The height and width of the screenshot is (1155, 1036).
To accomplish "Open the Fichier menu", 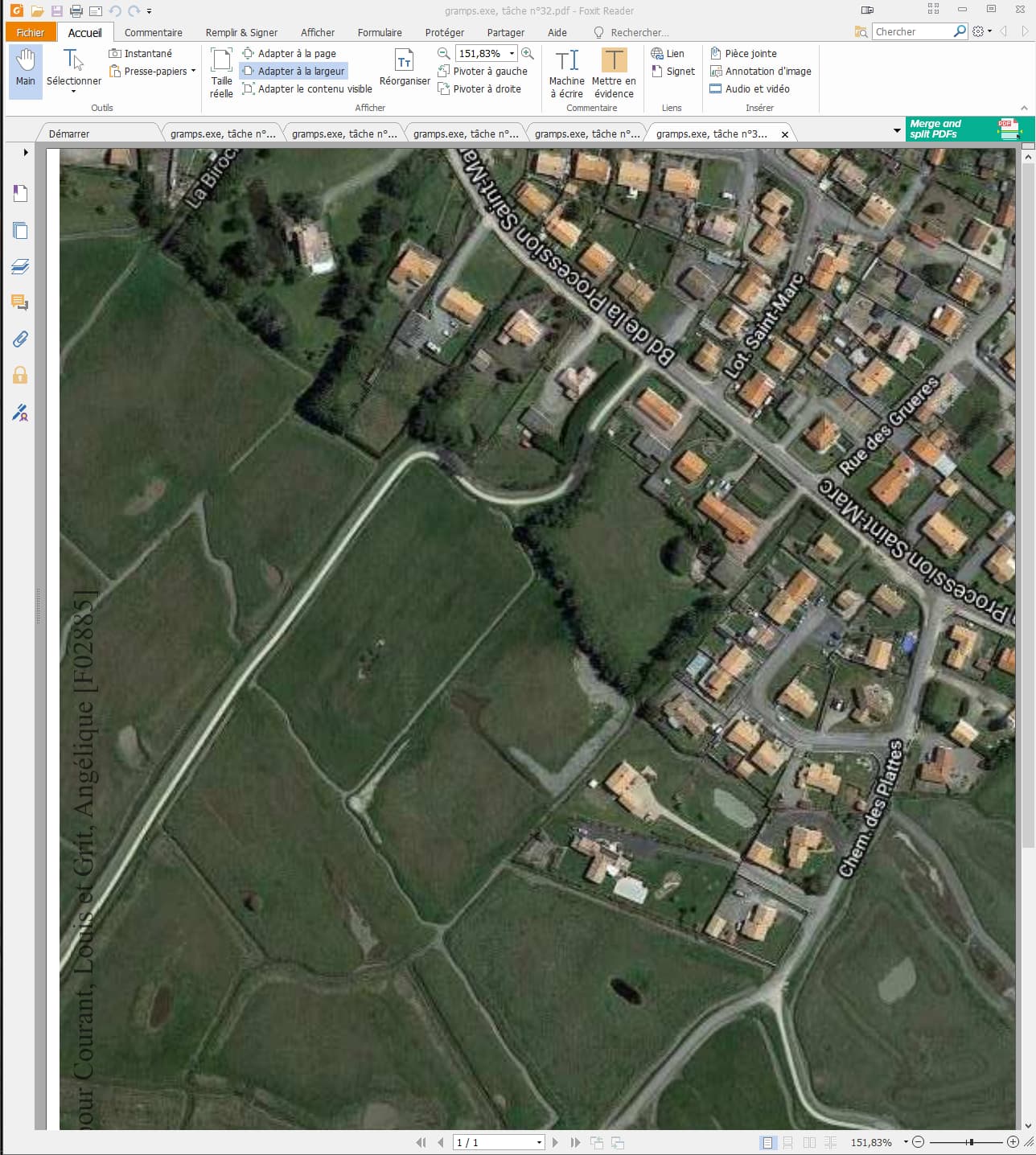I will [31, 32].
